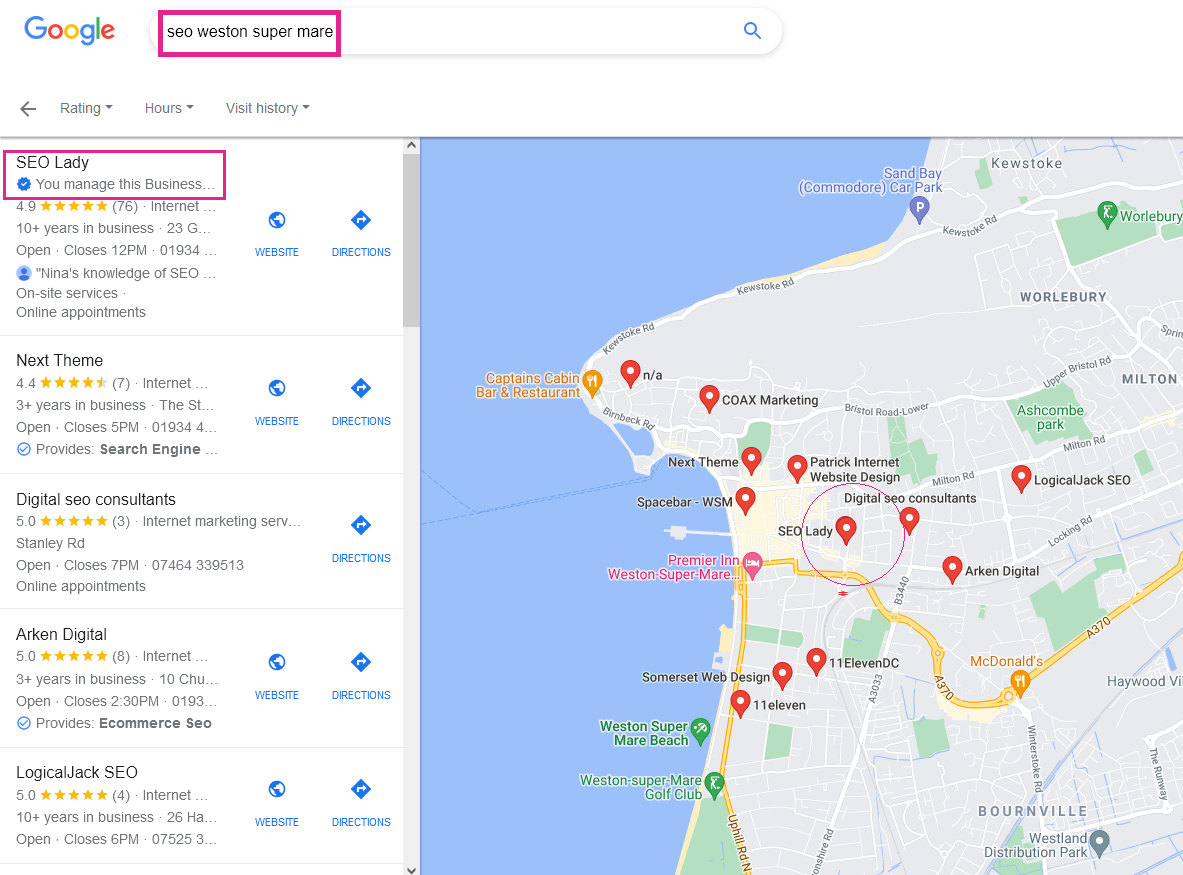This screenshot has width=1183, height=875.
Task: Click Westland Distribution Park pin
Action: (x=1099, y=843)
